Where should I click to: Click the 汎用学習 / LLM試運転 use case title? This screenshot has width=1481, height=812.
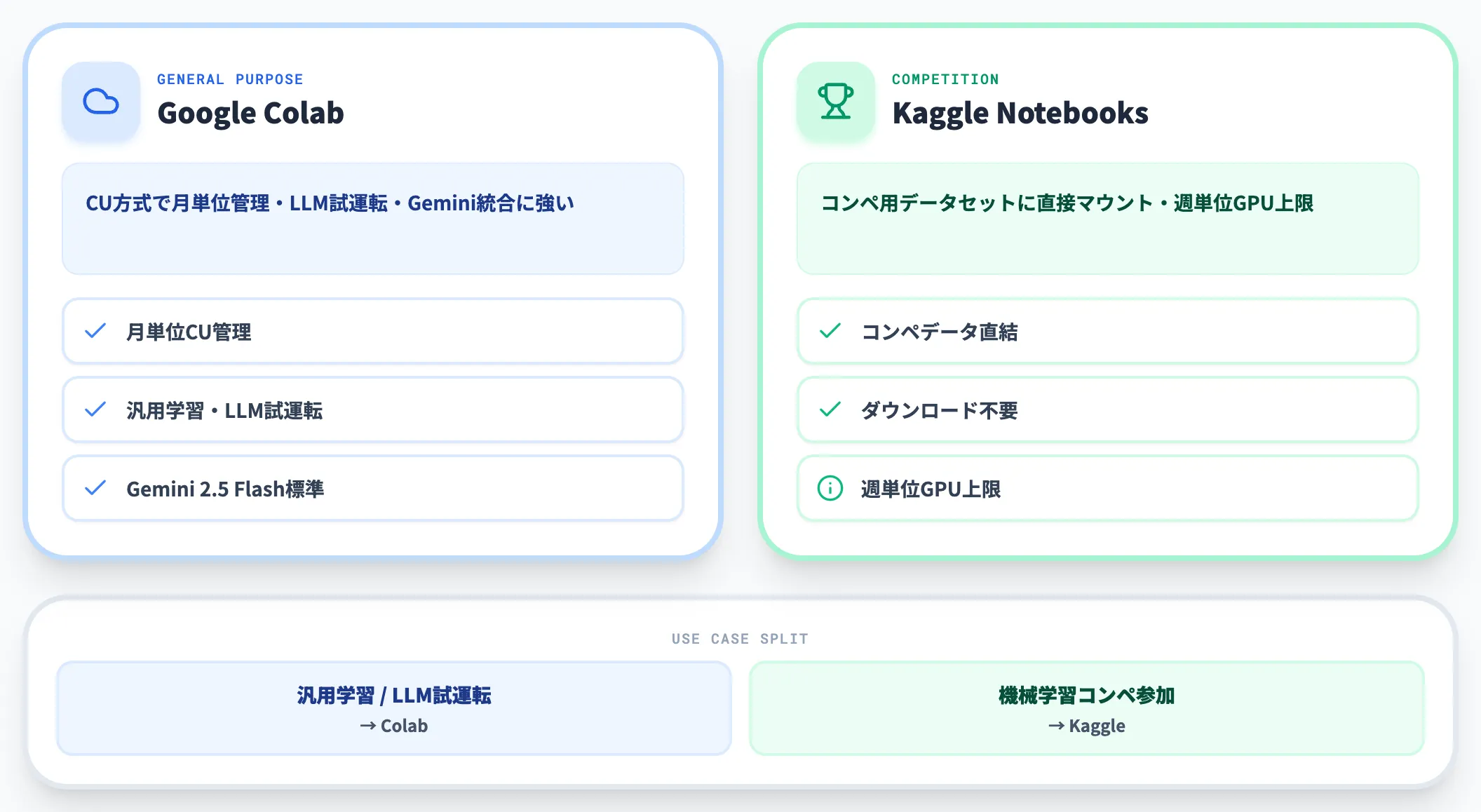point(394,695)
